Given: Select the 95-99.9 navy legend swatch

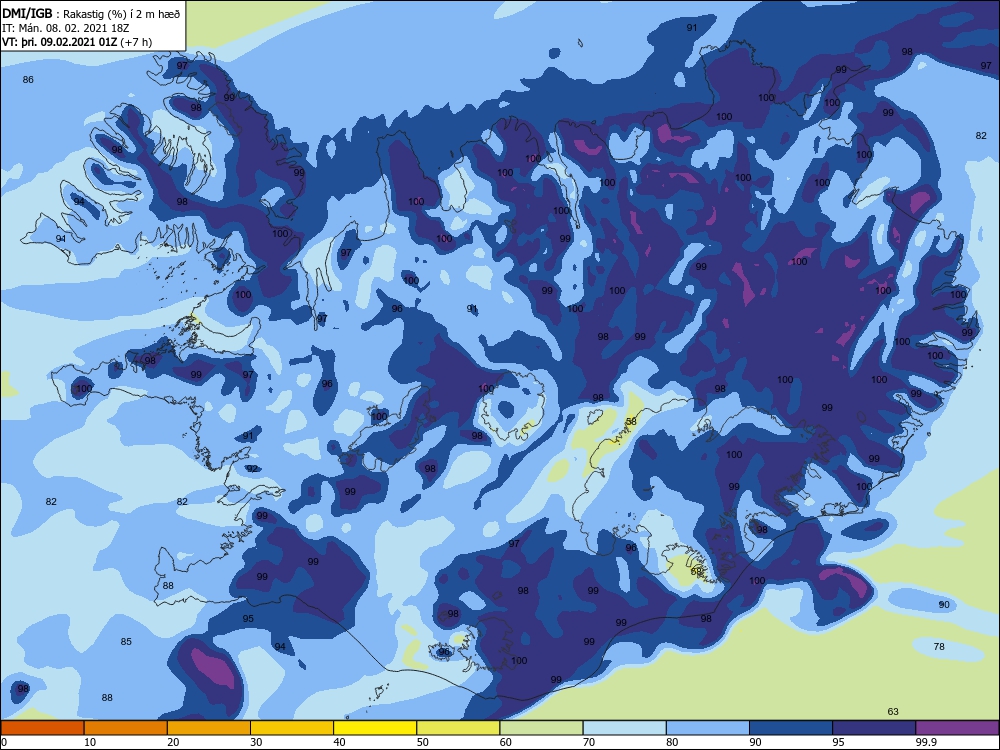Looking at the screenshot, I should pos(874,728).
